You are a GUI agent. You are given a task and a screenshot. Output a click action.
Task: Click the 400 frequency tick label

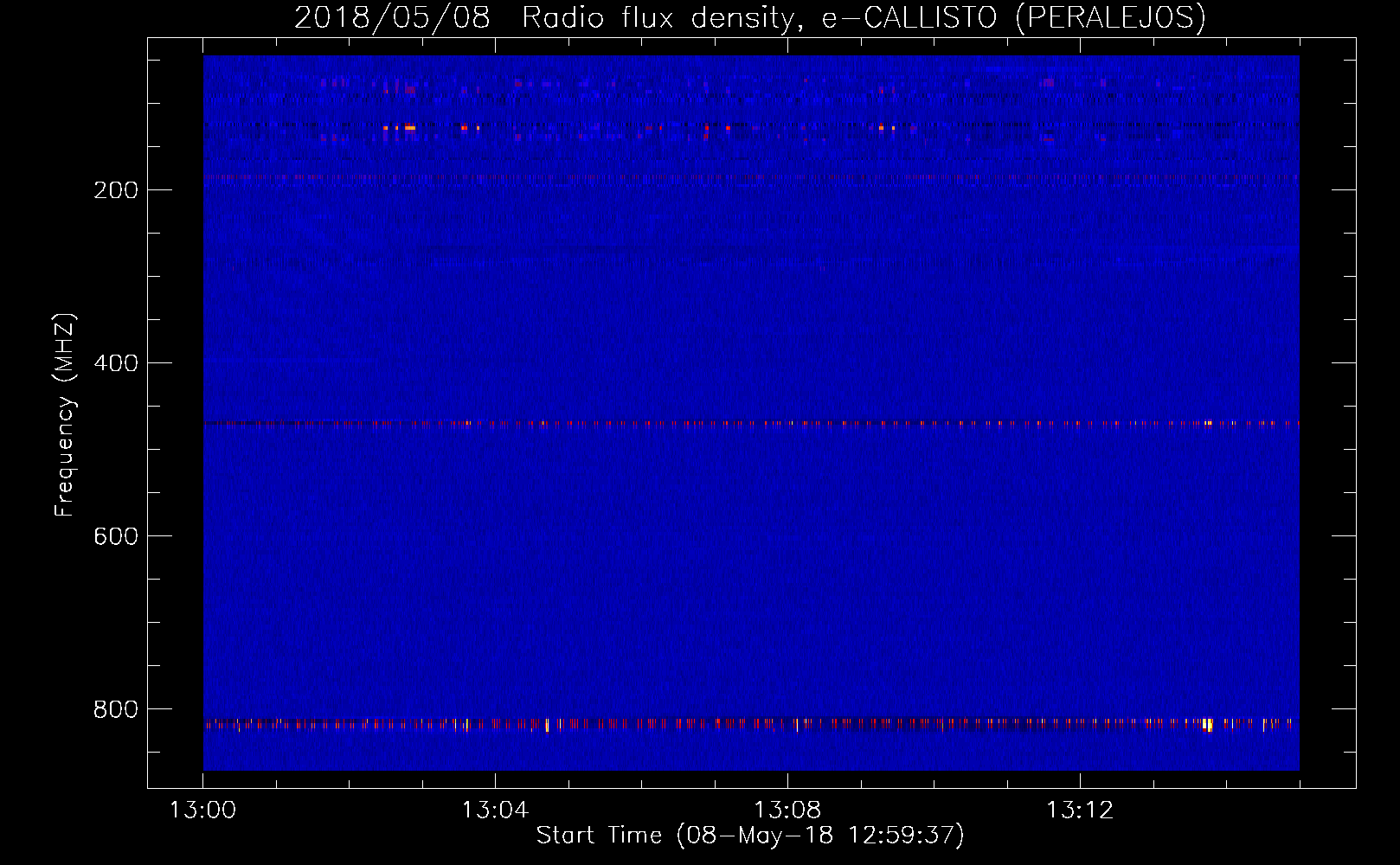[116, 363]
